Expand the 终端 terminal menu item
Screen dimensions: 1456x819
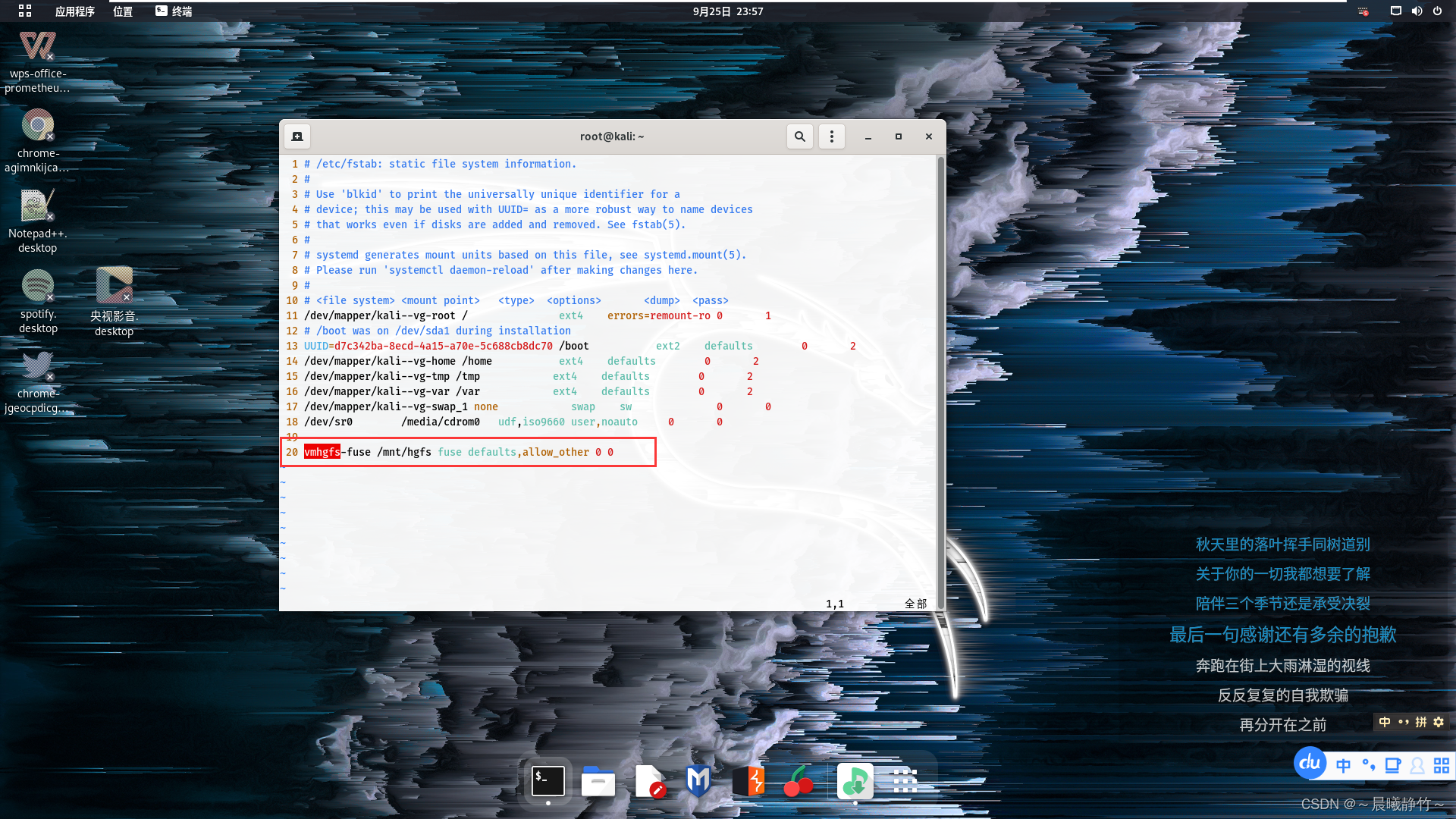coord(181,11)
